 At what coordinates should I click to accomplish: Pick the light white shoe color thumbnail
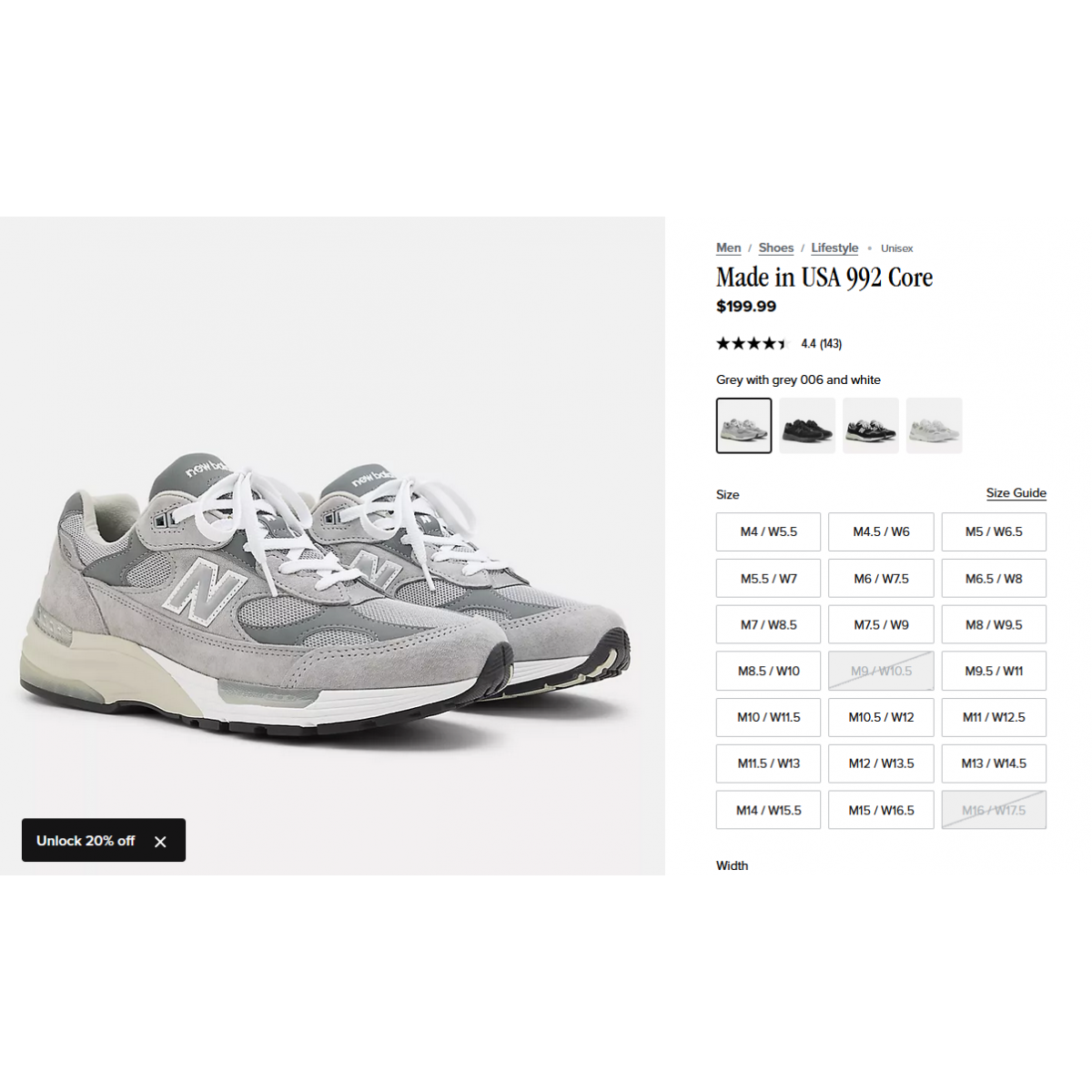935,425
